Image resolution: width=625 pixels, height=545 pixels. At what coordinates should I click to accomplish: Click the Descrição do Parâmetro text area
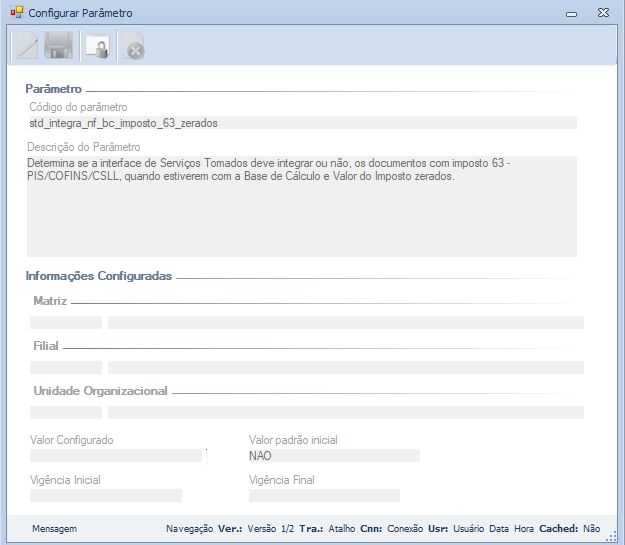pos(302,206)
